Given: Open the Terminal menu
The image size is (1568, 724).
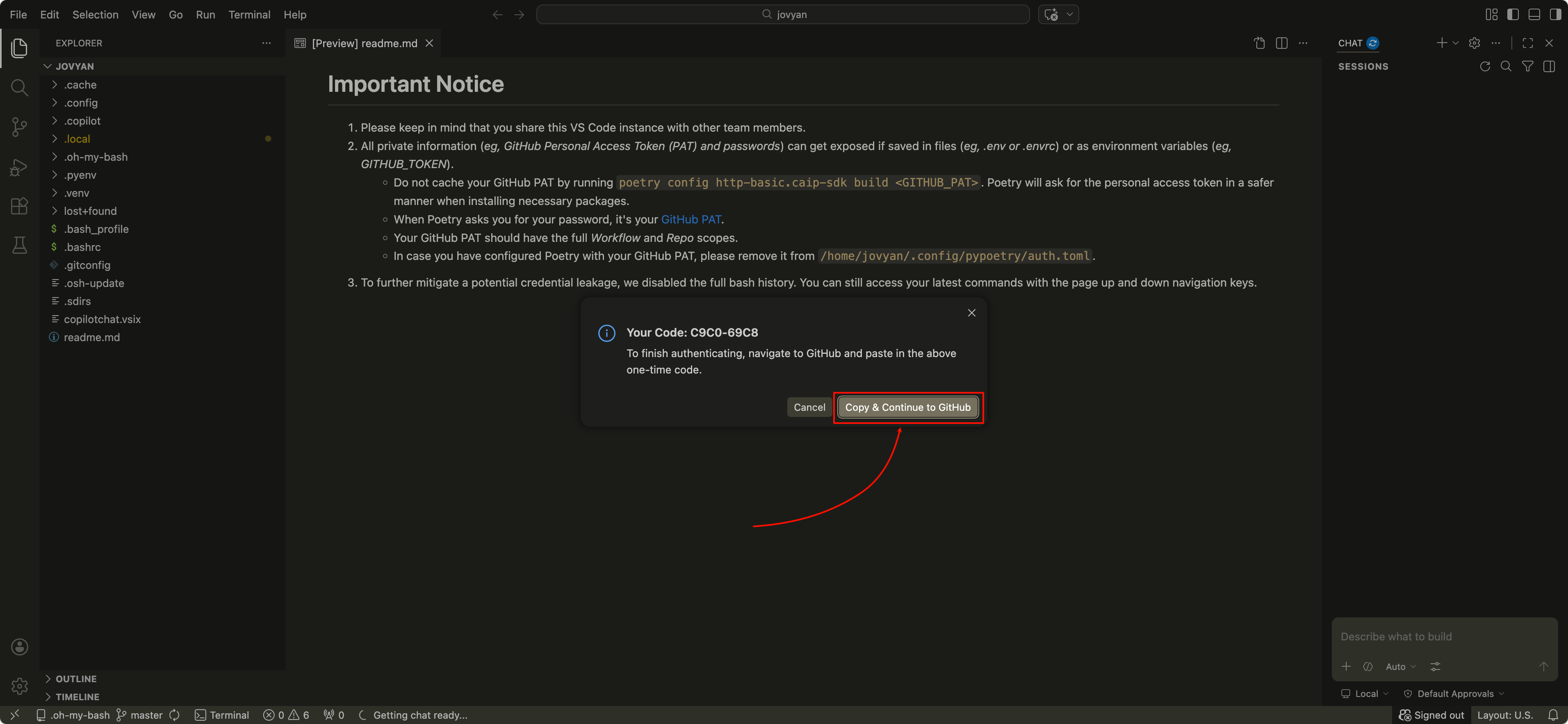Looking at the screenshot, I should pyautogui.click(x=250, y=15).
